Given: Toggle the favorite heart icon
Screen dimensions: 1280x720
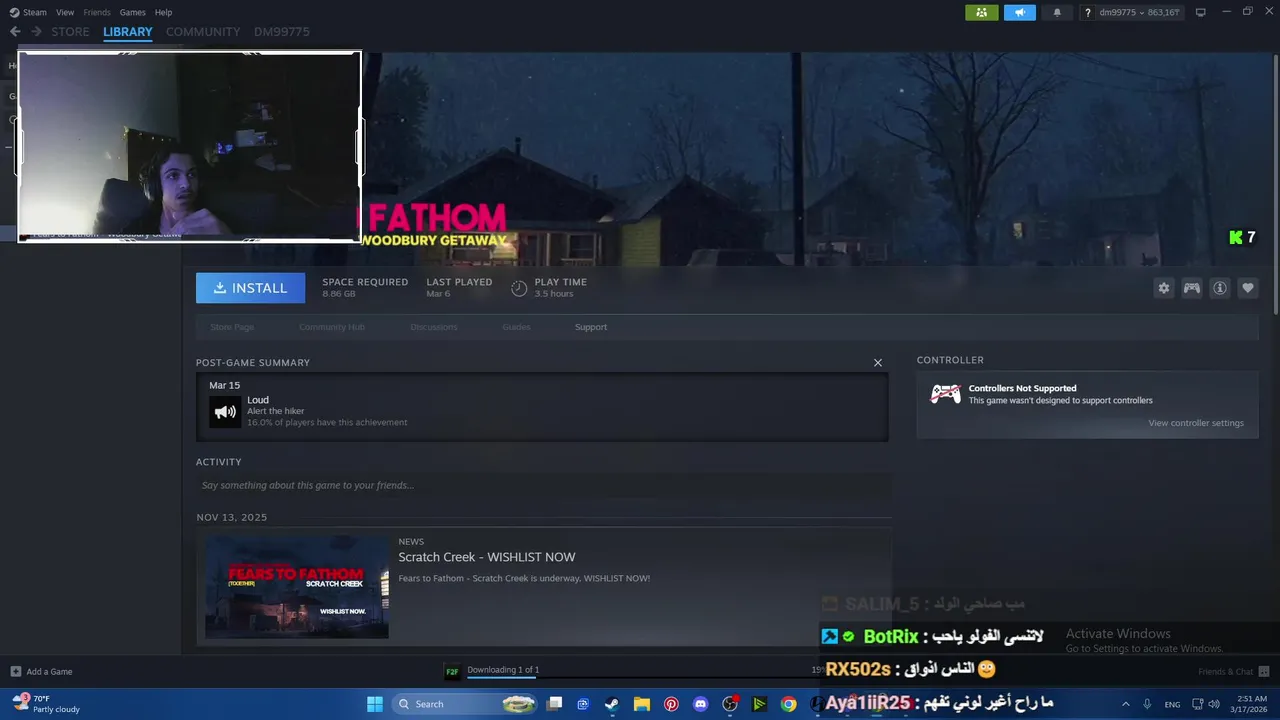Looking at the screenshot, I should click(x=1248, y=288).
